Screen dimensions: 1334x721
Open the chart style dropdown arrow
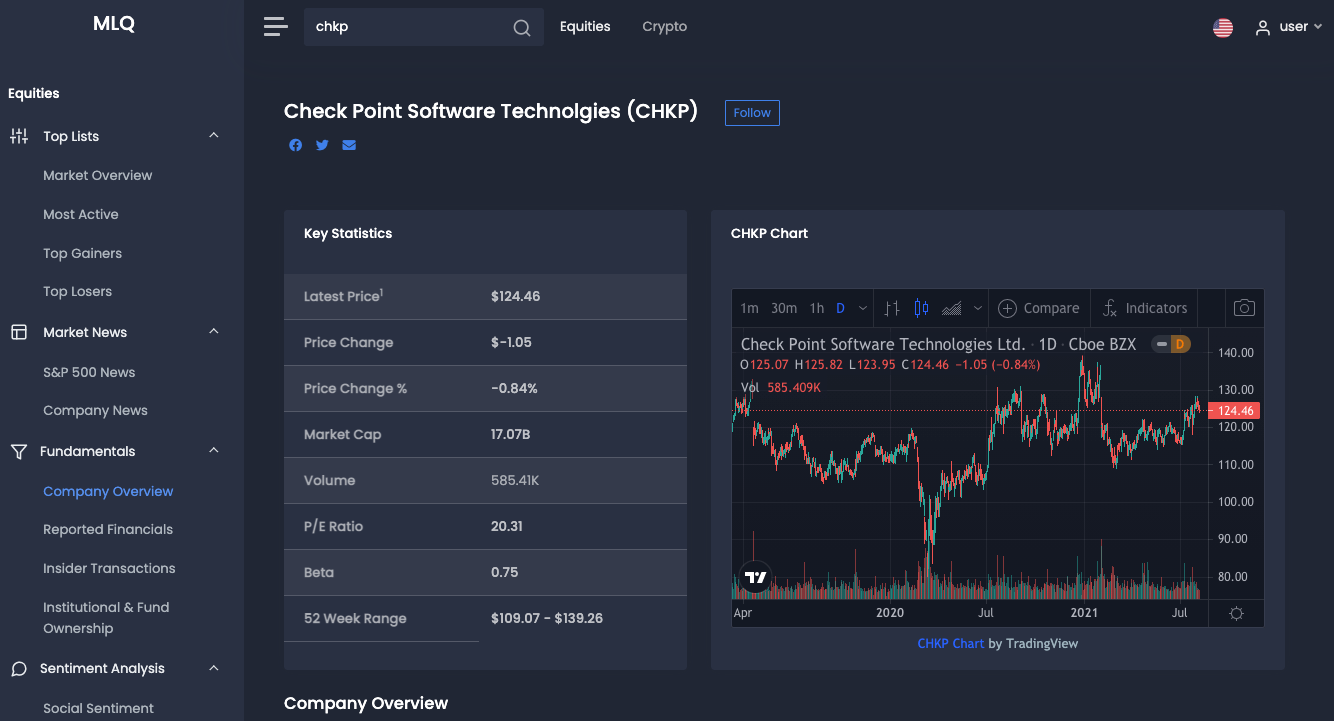[x=977, y=308]
